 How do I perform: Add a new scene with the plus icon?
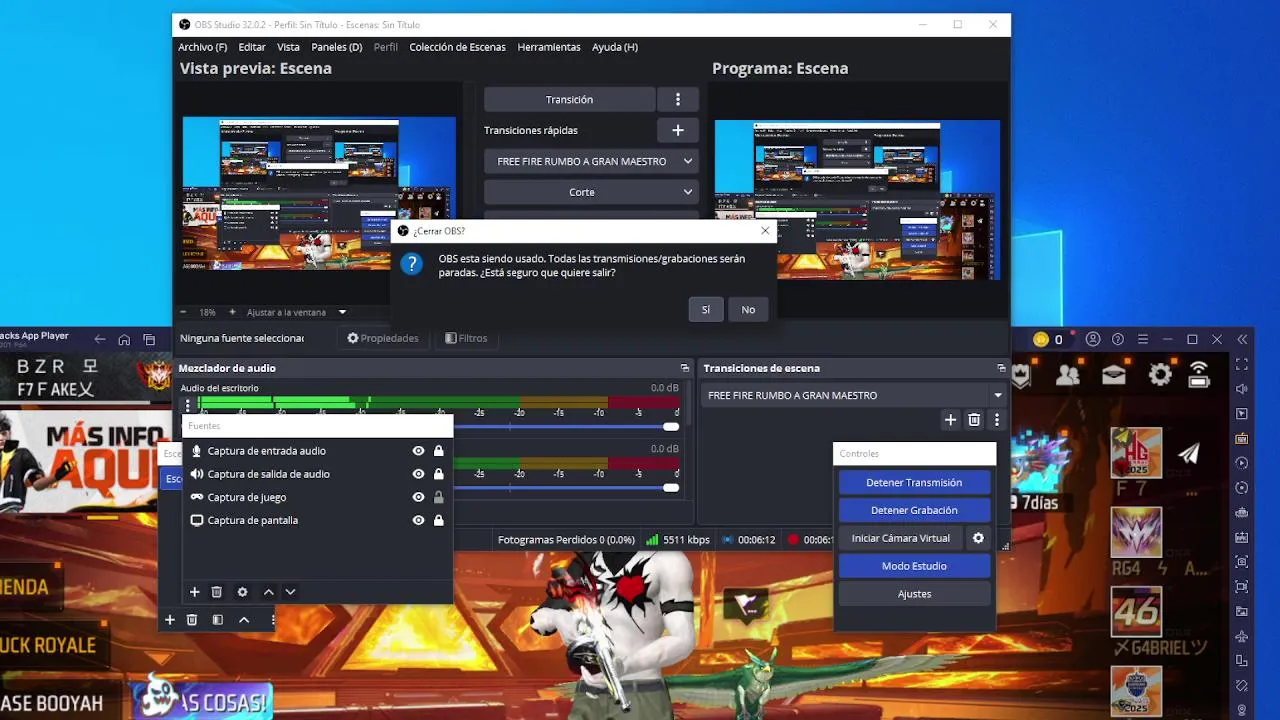[x=170, y=620]
